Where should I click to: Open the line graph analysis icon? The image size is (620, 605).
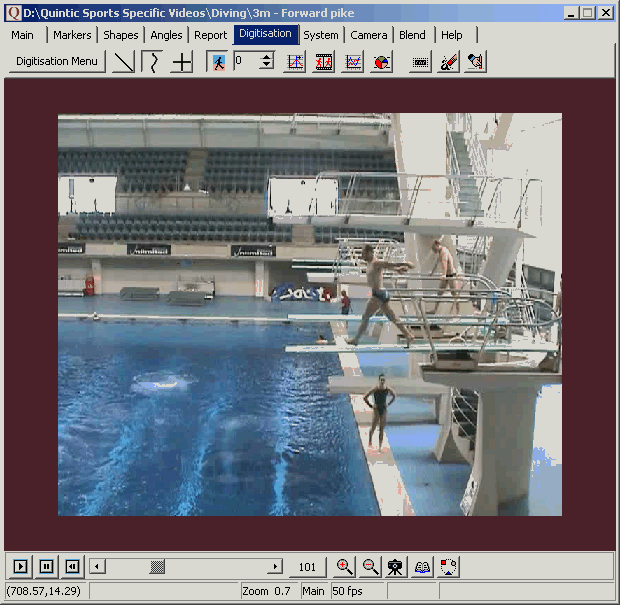(353, 62)
